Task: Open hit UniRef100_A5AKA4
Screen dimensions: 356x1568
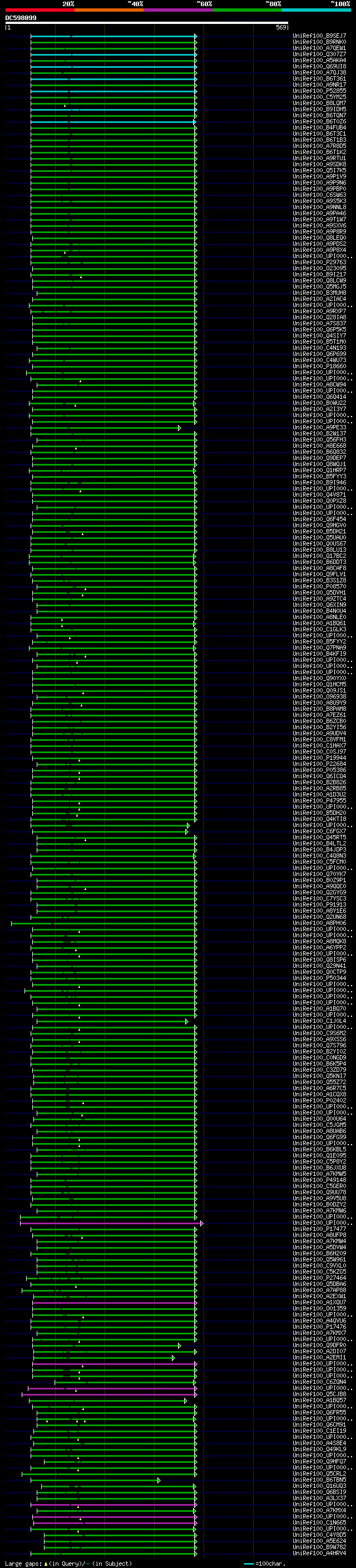Action: 319,61
